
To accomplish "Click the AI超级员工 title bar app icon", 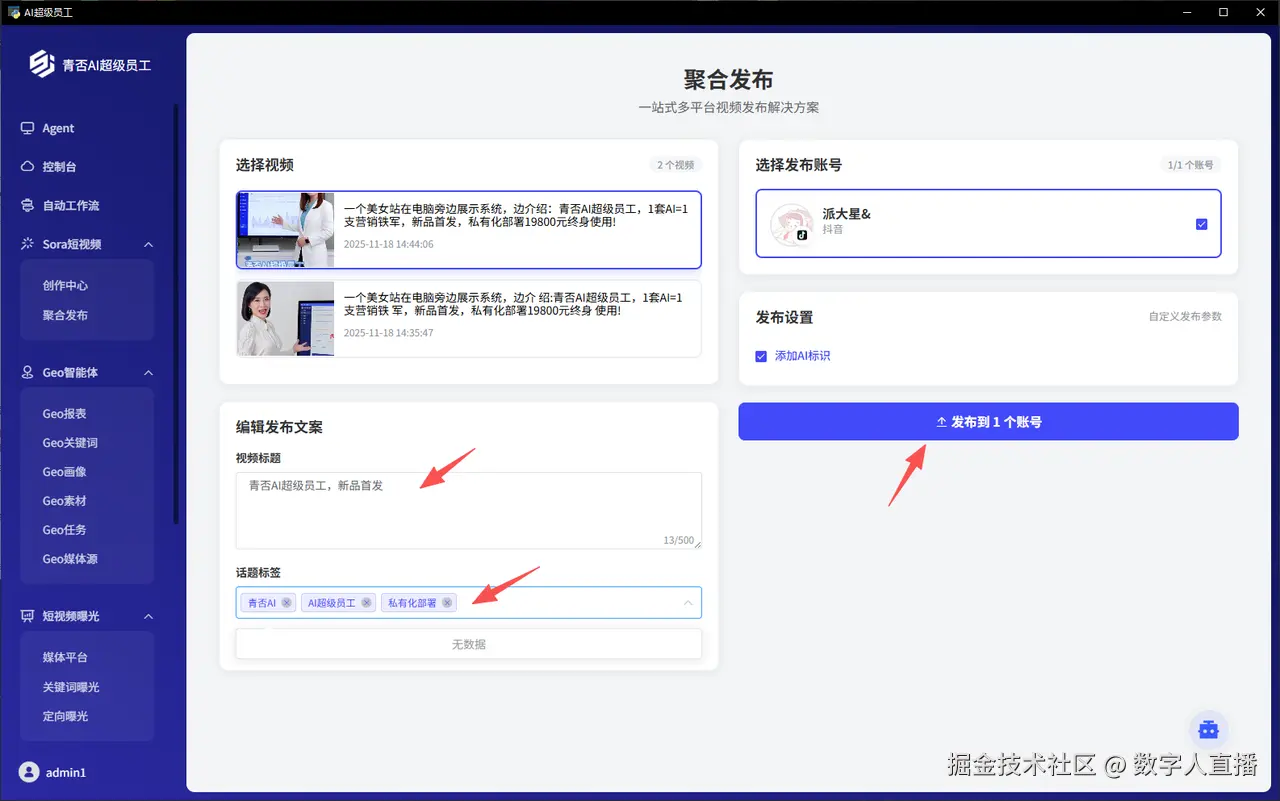I will click(14, 12).
